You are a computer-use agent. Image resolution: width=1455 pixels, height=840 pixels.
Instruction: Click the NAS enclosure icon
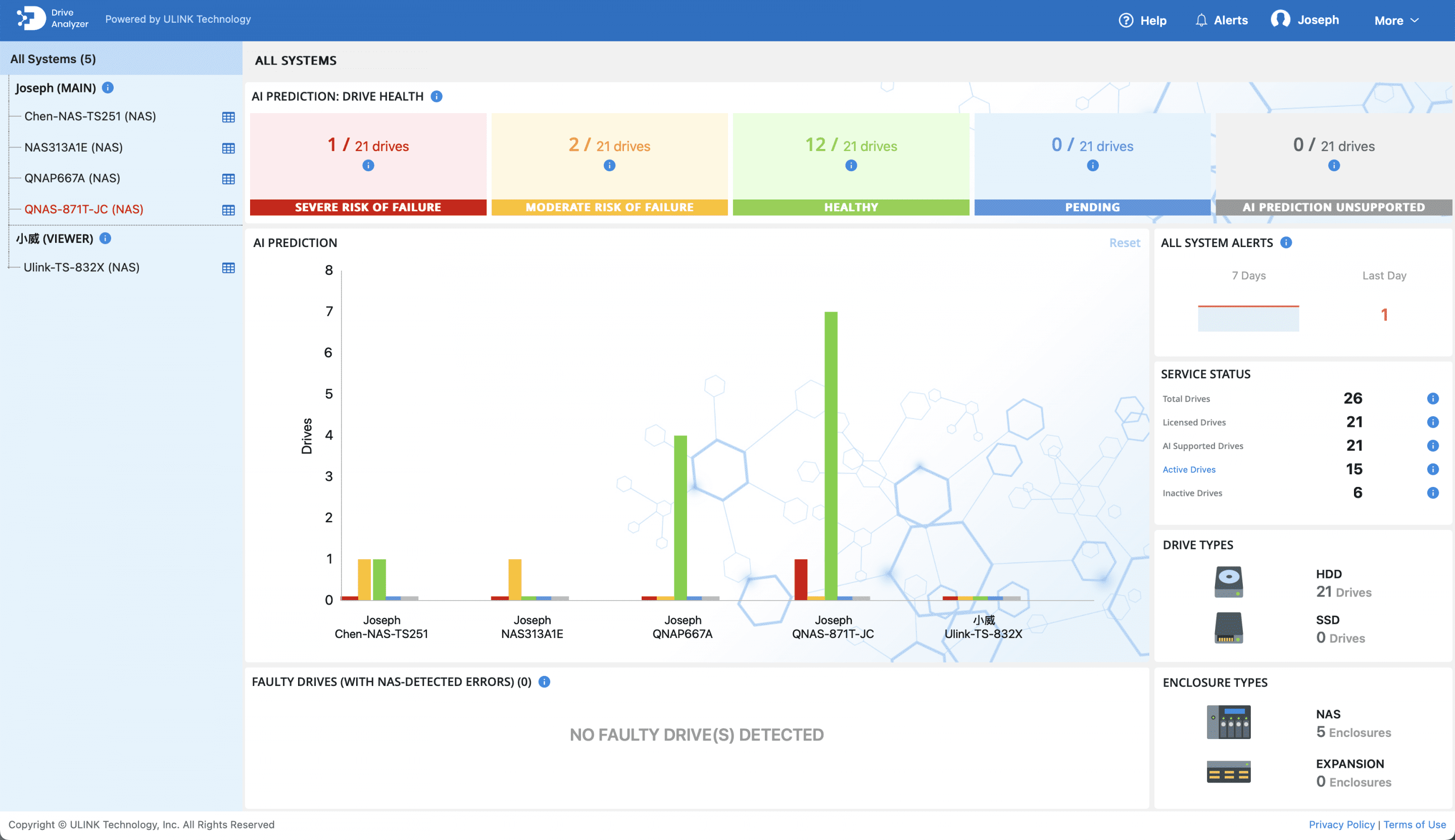click(1229, 722)
